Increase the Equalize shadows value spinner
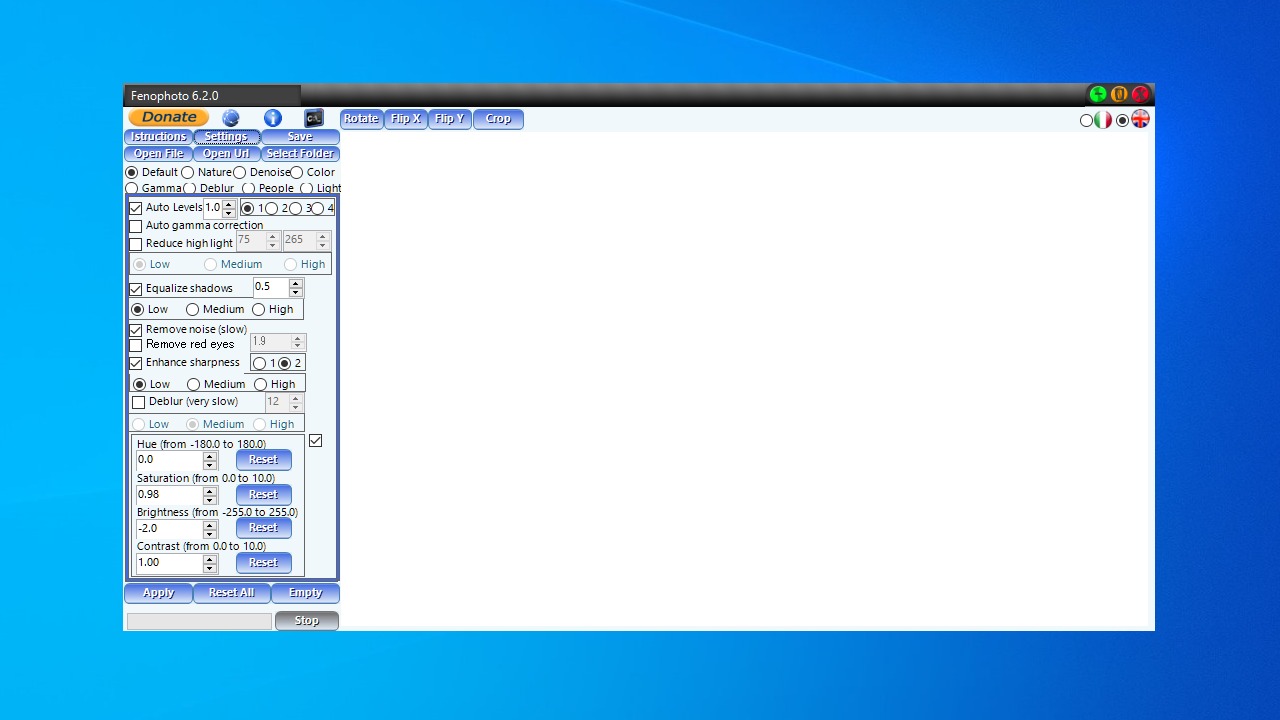 point(296,283)
